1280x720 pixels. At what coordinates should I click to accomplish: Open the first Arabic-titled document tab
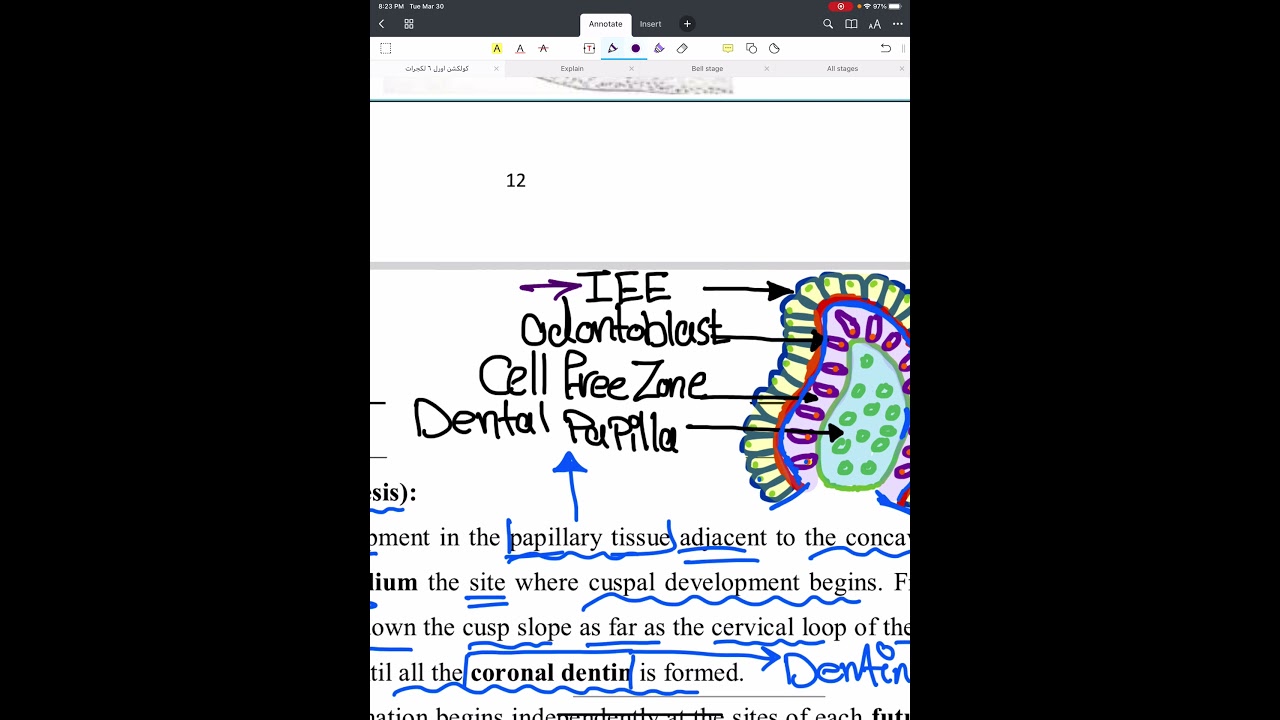coord(437,68)
